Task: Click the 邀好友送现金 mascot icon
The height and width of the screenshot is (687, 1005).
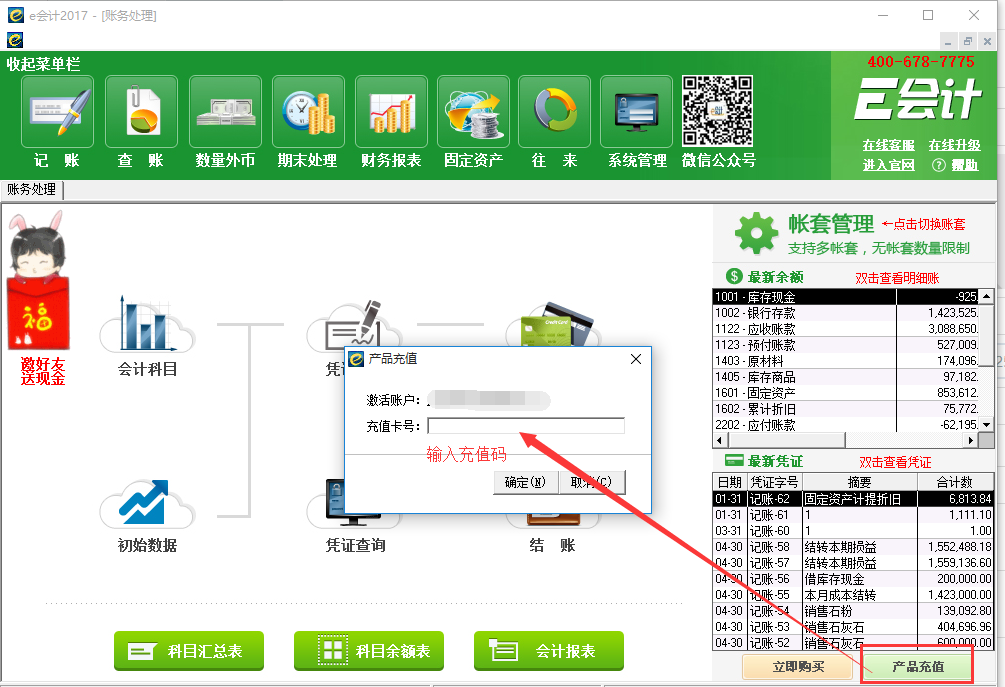Action: click(x=38, y=282)
